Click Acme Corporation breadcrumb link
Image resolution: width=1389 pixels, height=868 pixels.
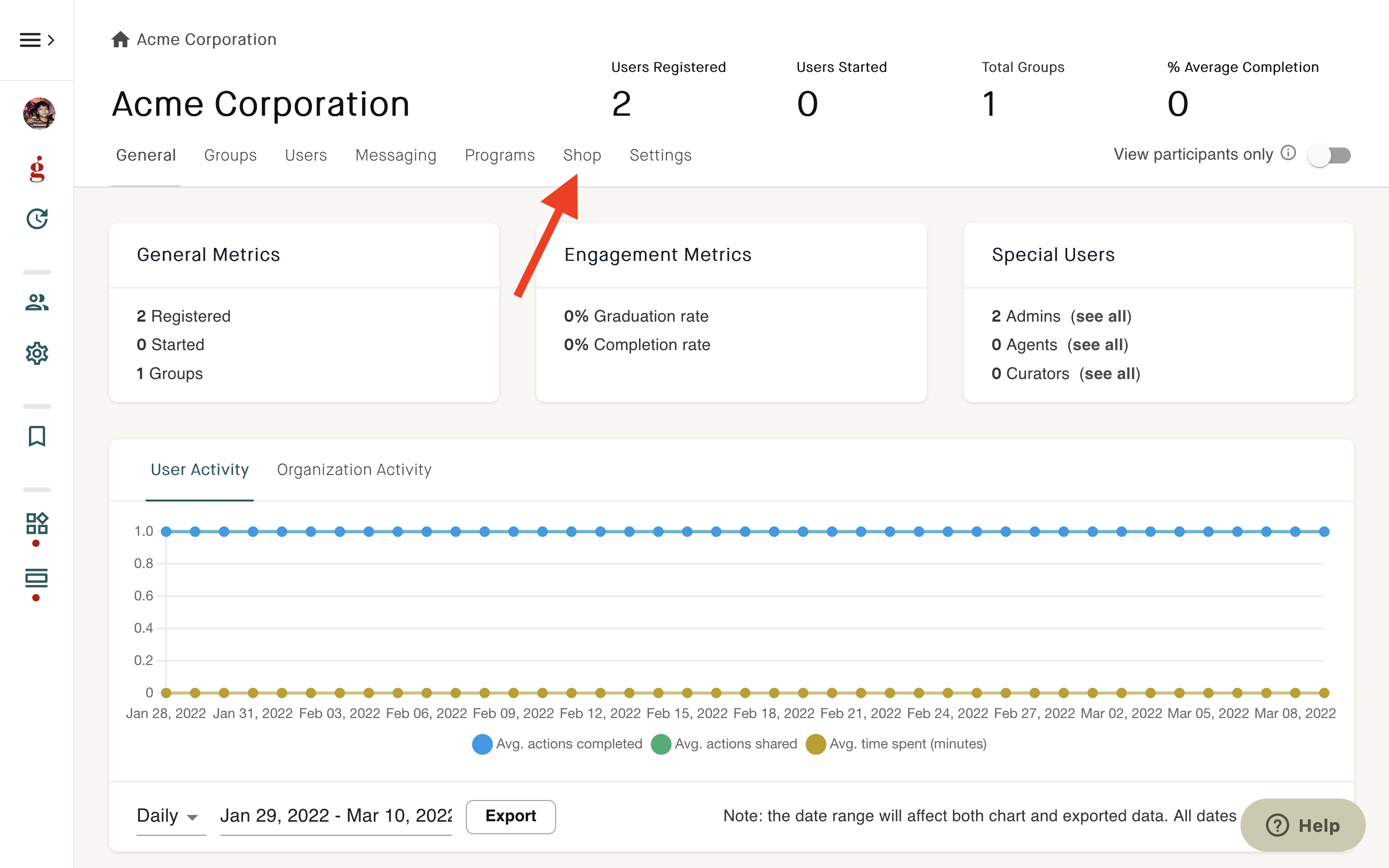point(206,39)
